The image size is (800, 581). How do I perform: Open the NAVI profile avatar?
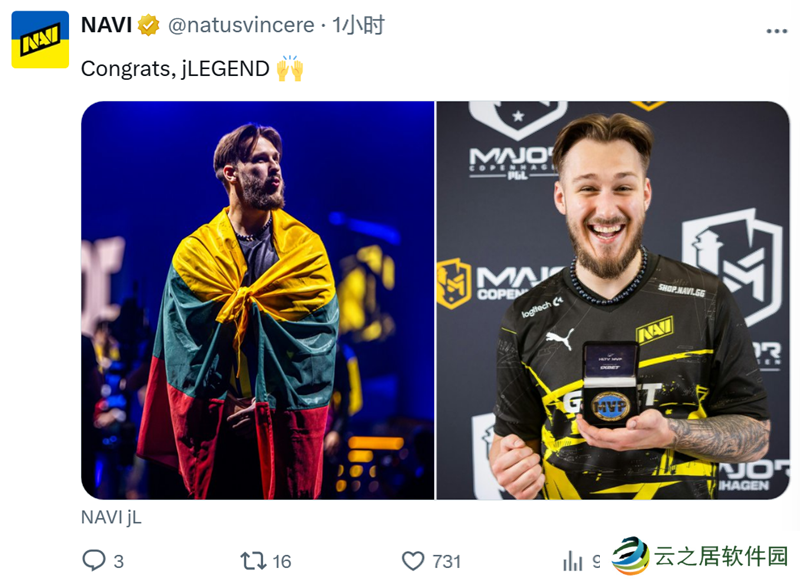pyautogui.click(x=40, y=39)
